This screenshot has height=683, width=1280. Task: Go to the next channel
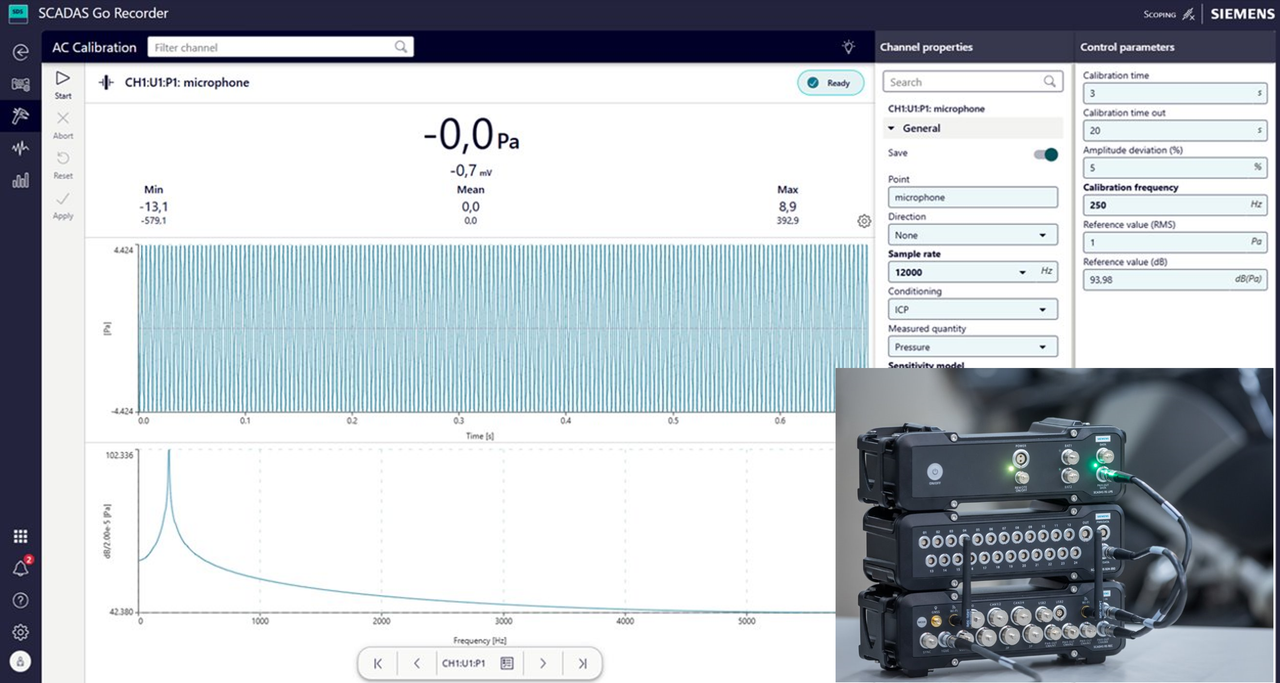coord(543,663)
